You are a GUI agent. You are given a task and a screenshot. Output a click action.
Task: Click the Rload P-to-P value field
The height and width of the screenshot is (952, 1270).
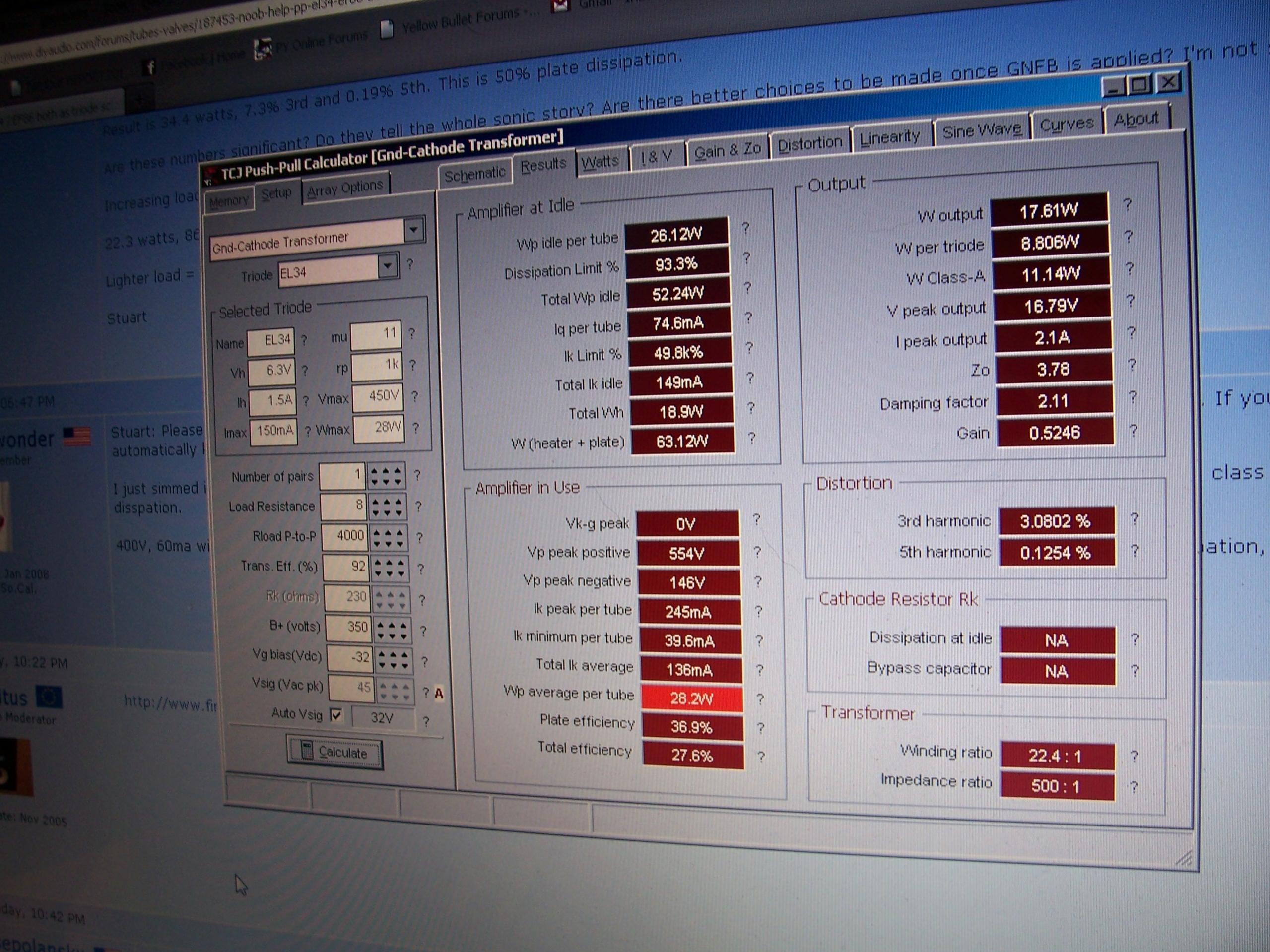[344, 537]
